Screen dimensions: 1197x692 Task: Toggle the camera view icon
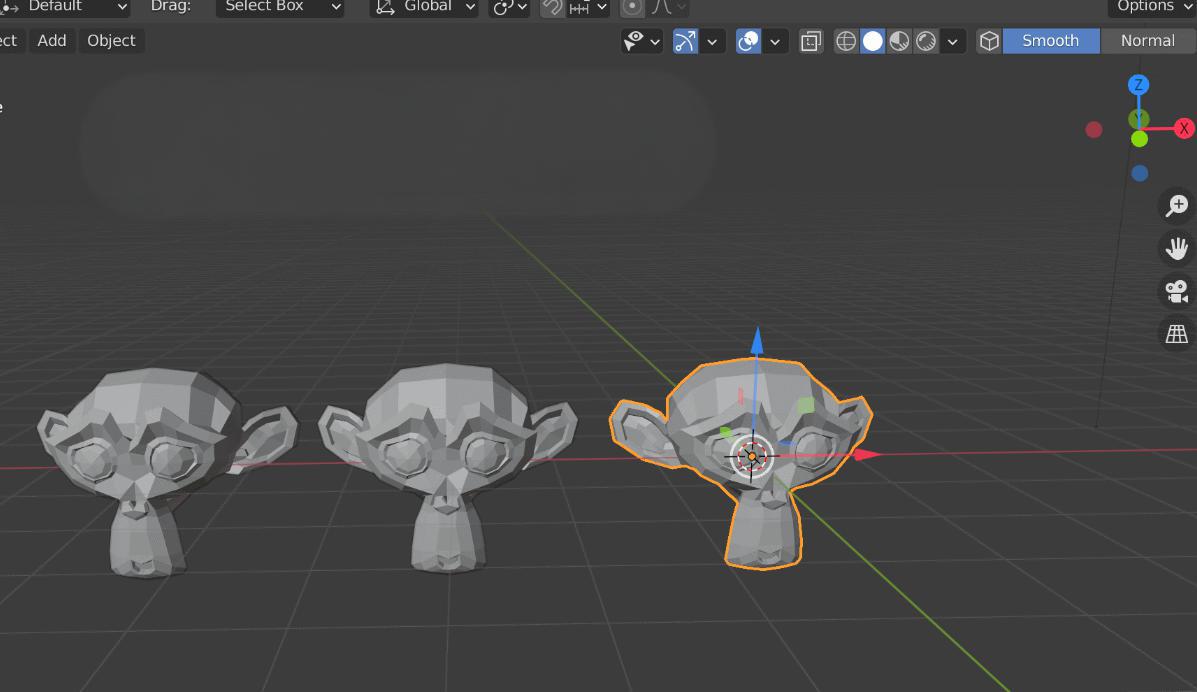pos(1177,291)
